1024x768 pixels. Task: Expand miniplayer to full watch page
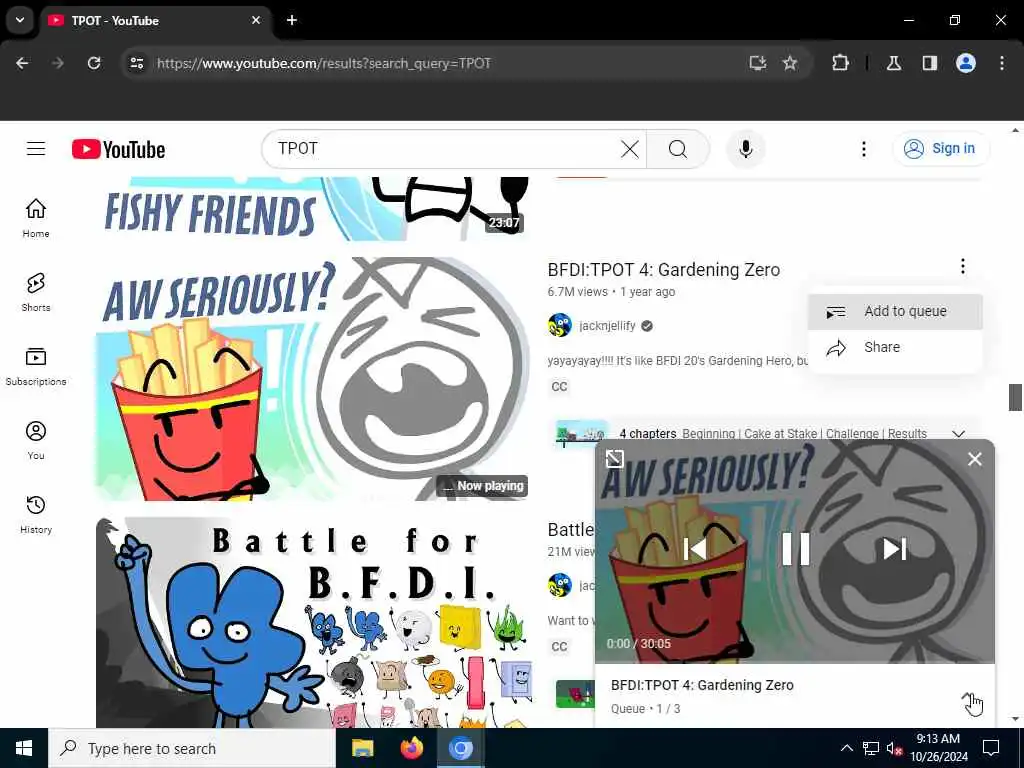[x=615, y=458]
